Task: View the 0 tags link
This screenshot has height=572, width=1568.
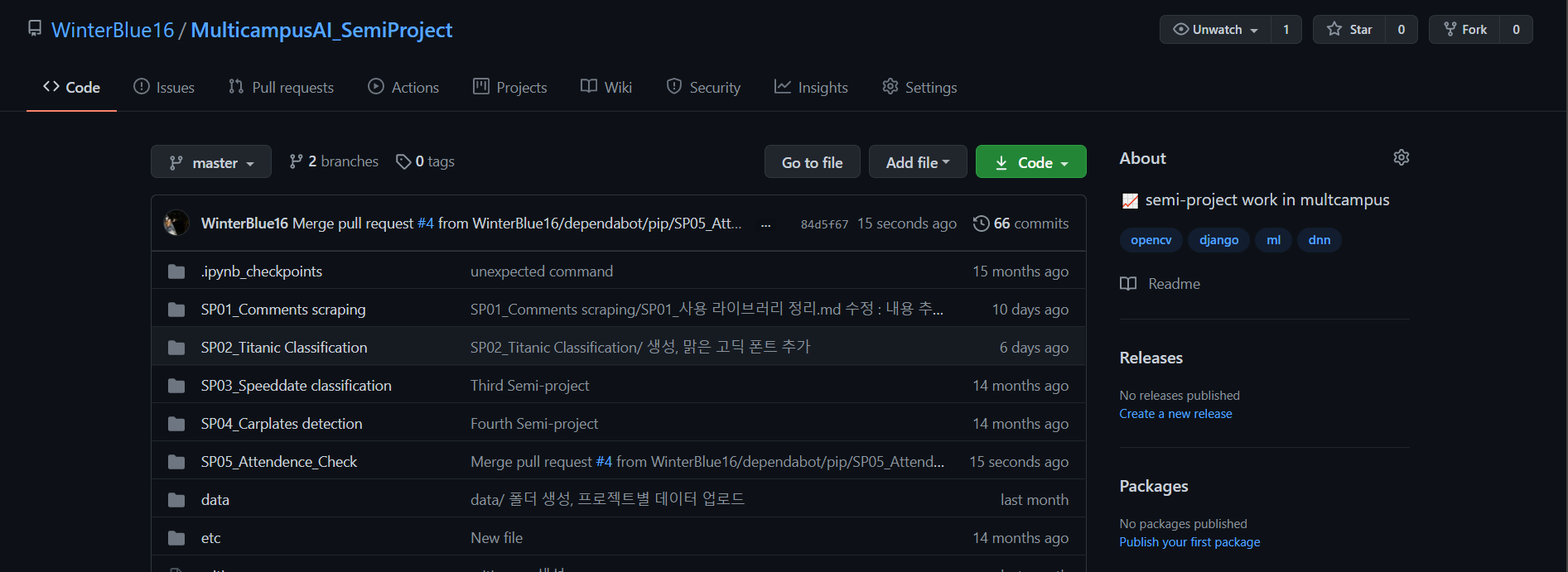Action: click(425, 161)
